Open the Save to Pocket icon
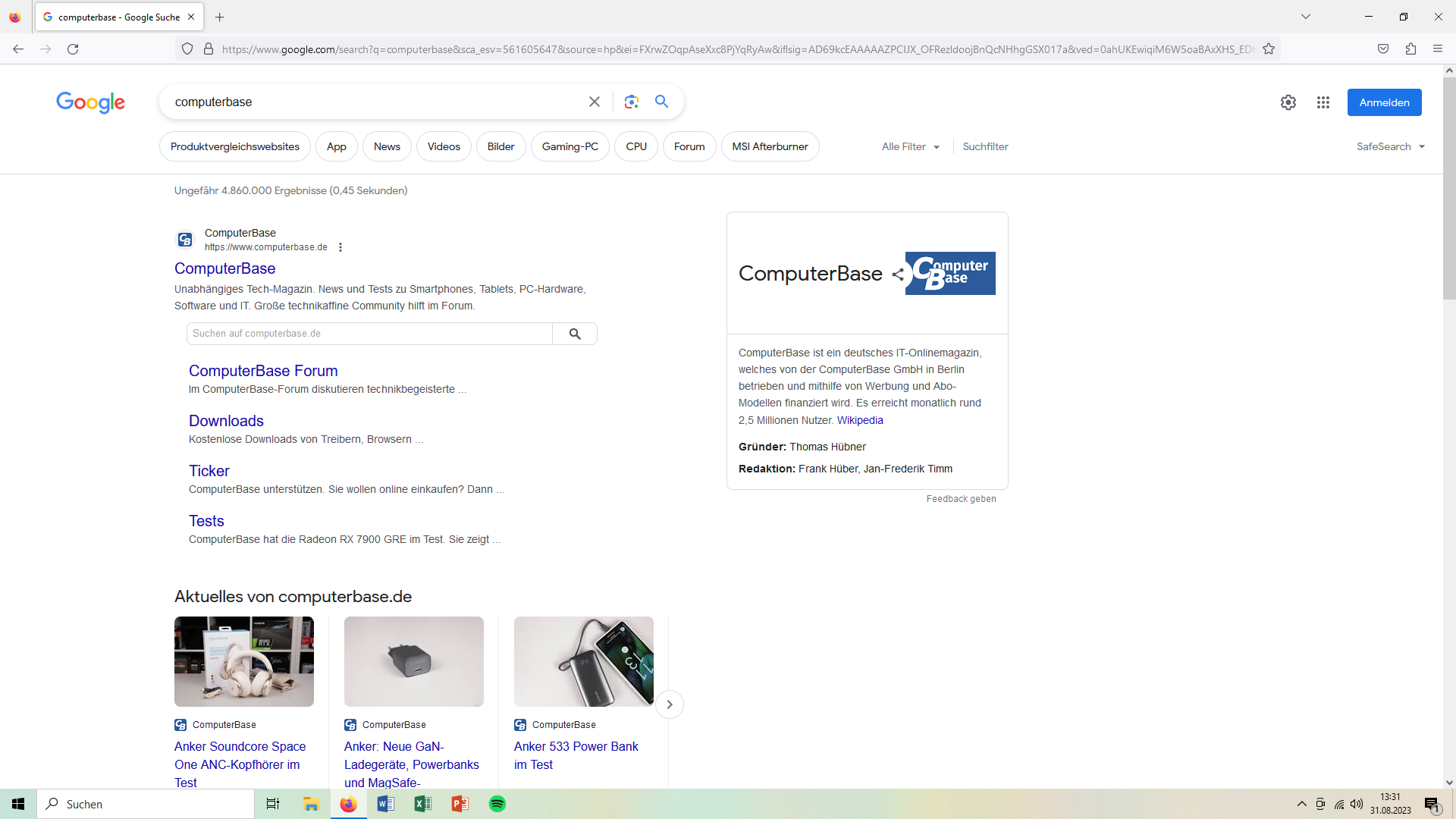 coord(1383,49)
